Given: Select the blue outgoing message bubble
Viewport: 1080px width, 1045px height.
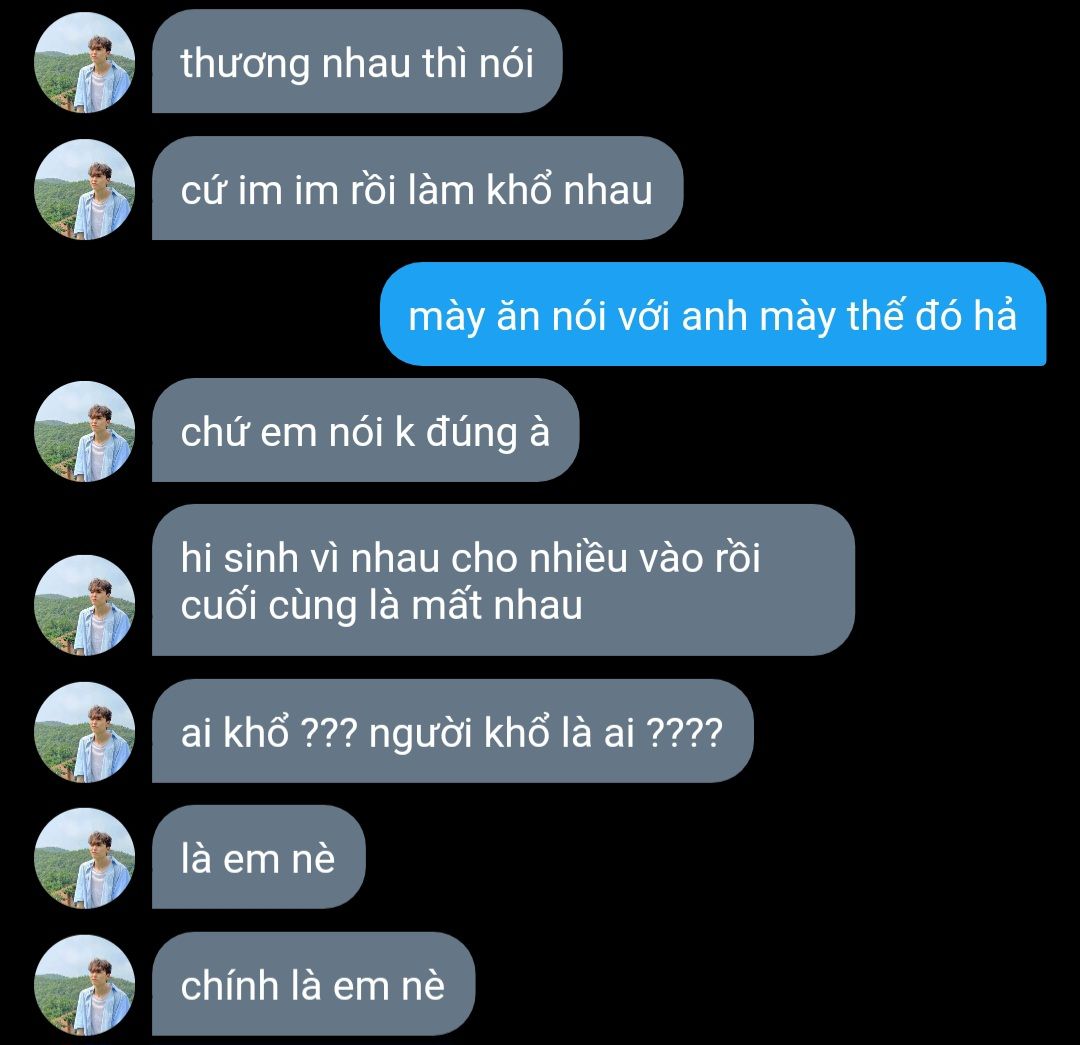Looking at the screenshot, I should tap(713, 314).
